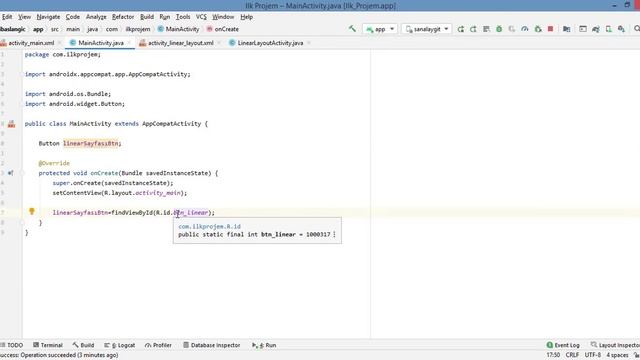Viewport: 640px width, 360px height.
Task: Click the app breadcrumb in navigation bar
Action: [x=38, y=29]
